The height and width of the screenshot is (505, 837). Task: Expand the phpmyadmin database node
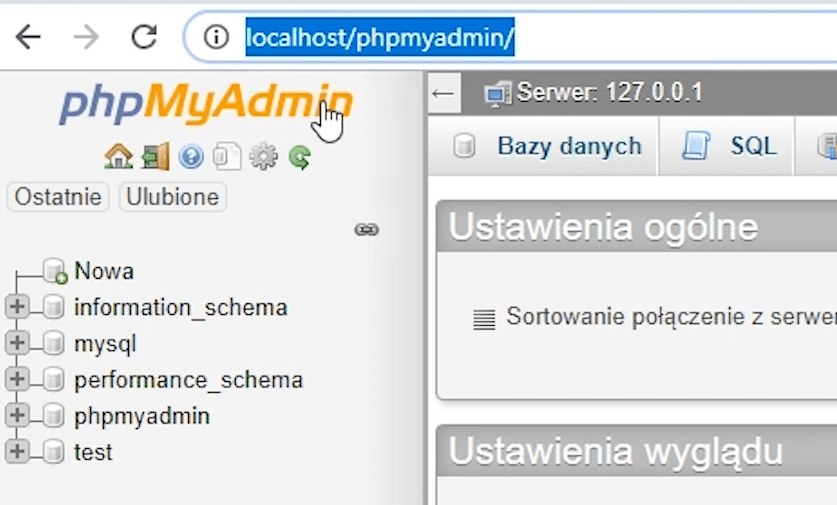click(17, 415)
